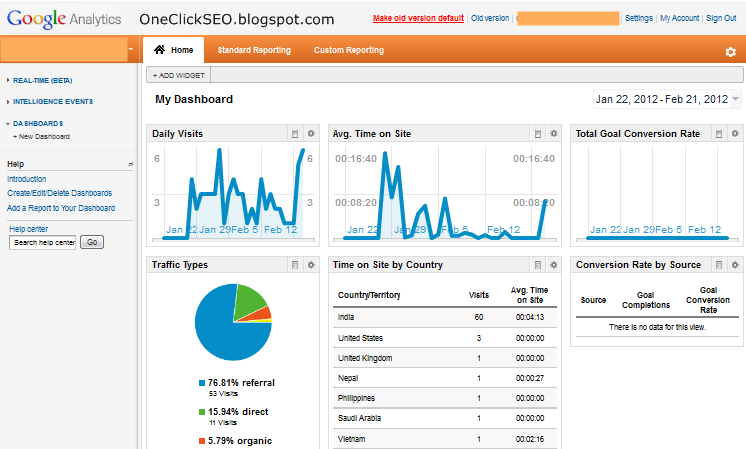Open the Help center link
746x449 pixels.
29,229
